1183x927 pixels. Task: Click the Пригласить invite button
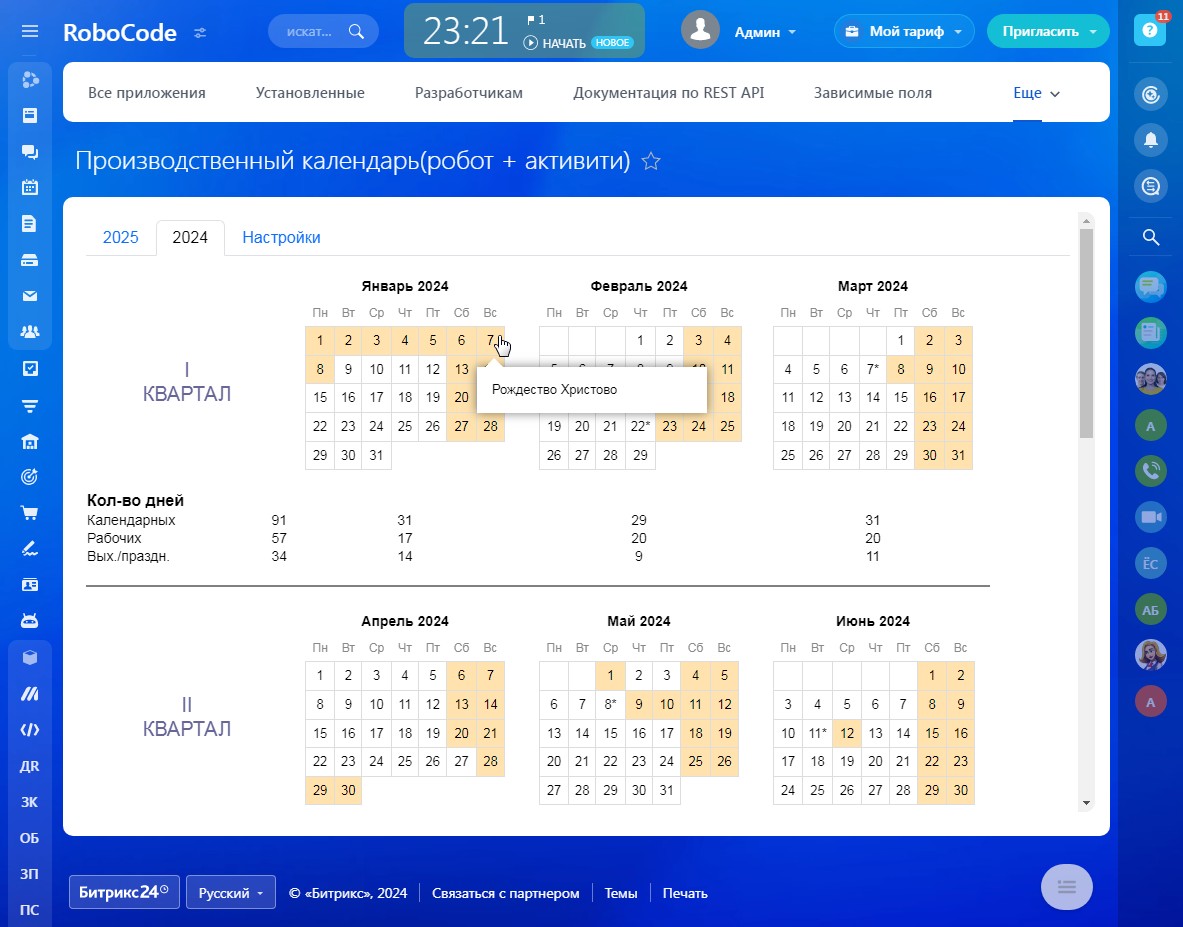1048,32
